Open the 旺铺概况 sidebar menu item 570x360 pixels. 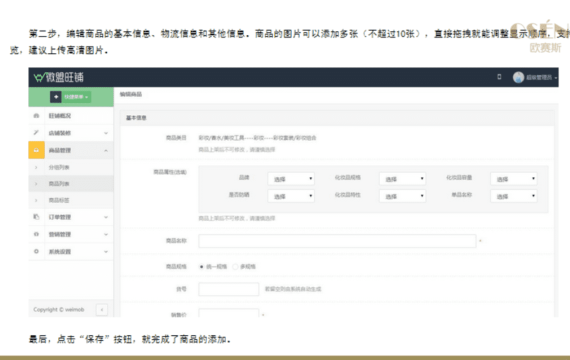click(71, 116)
